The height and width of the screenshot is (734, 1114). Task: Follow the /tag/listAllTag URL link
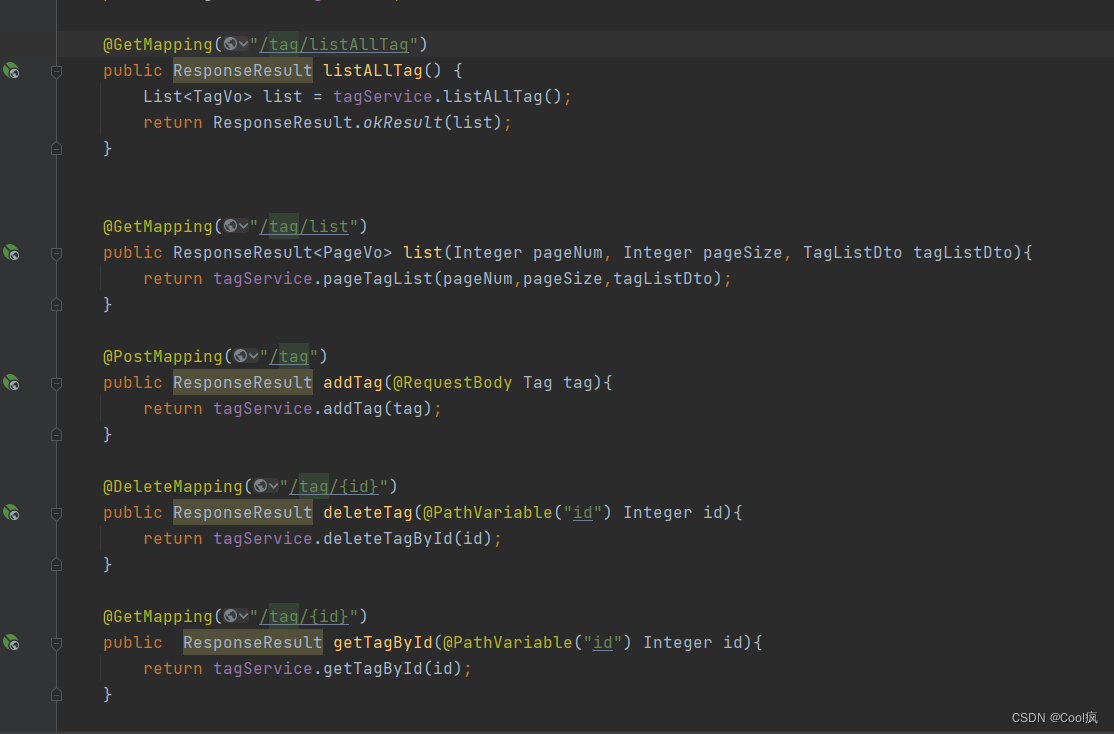click(334, 45)
